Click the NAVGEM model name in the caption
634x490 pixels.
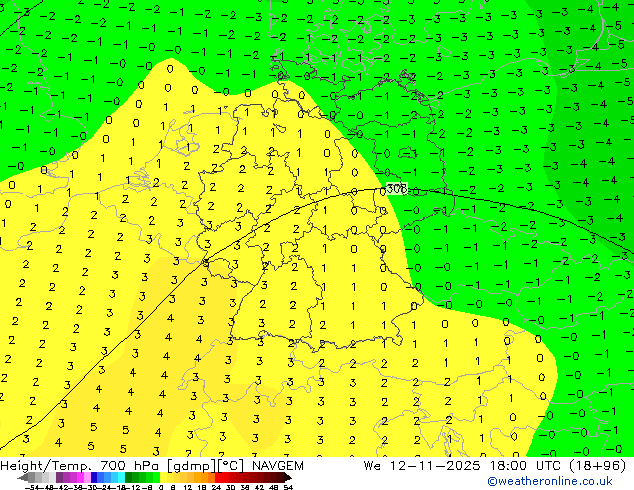pyautogui.click(x=277, y=466)
